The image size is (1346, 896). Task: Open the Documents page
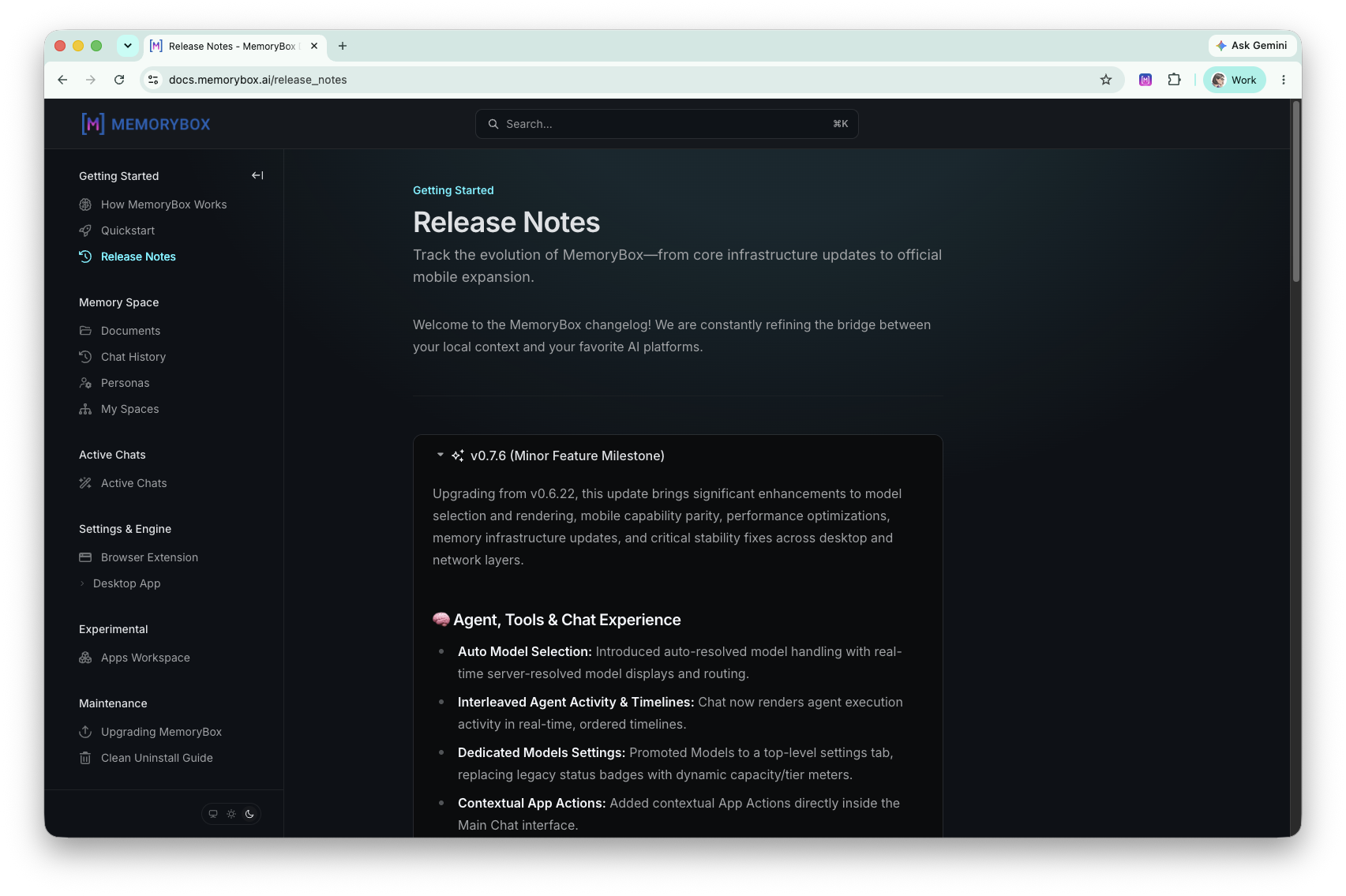tap(130, 331)
